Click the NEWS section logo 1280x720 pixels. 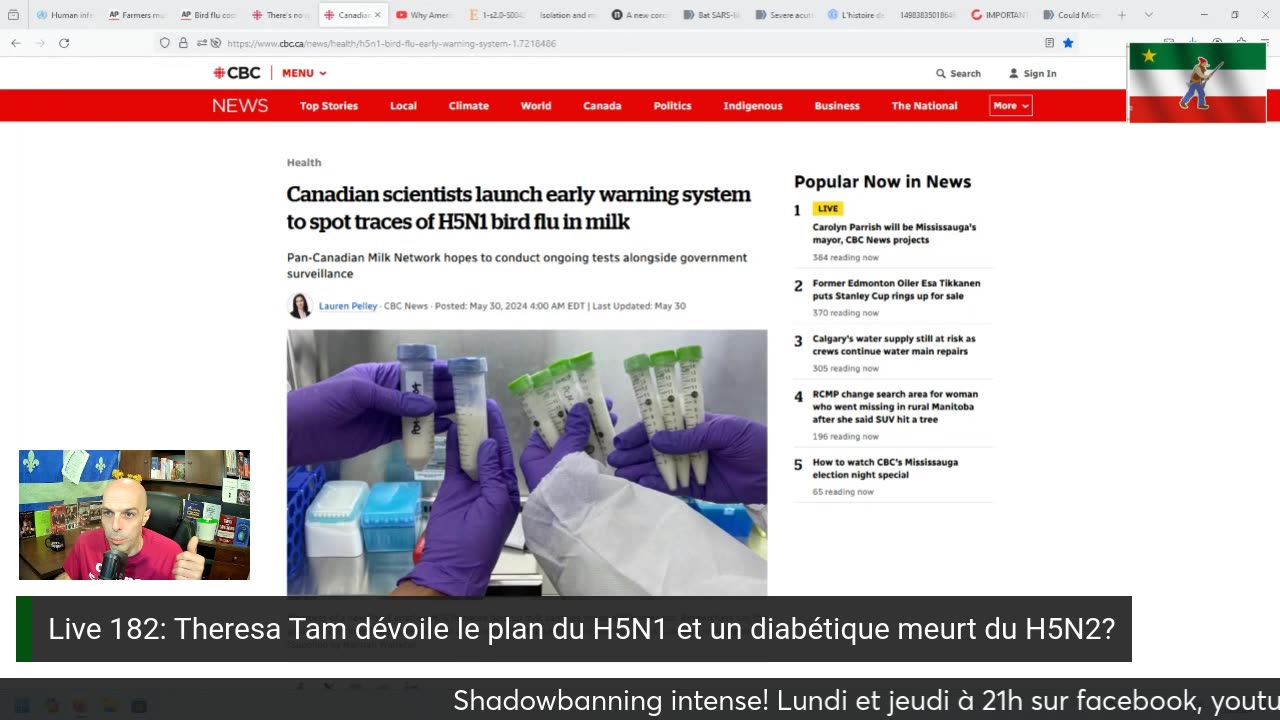click(x=240, y=105)
